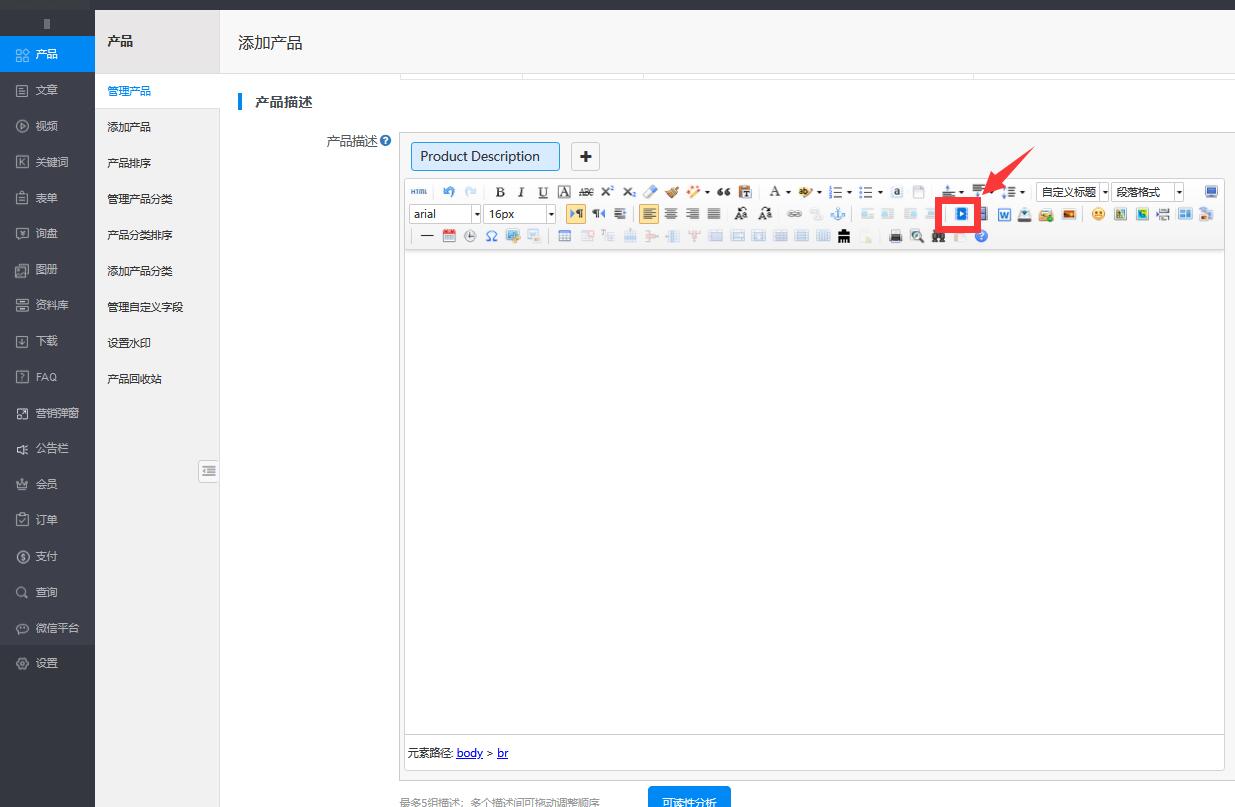Select the Product Description tab

(x=485, y=156)
